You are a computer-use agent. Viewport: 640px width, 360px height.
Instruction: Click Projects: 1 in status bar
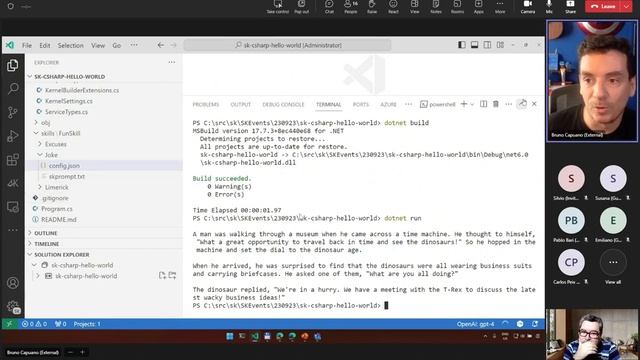point(87,324)
